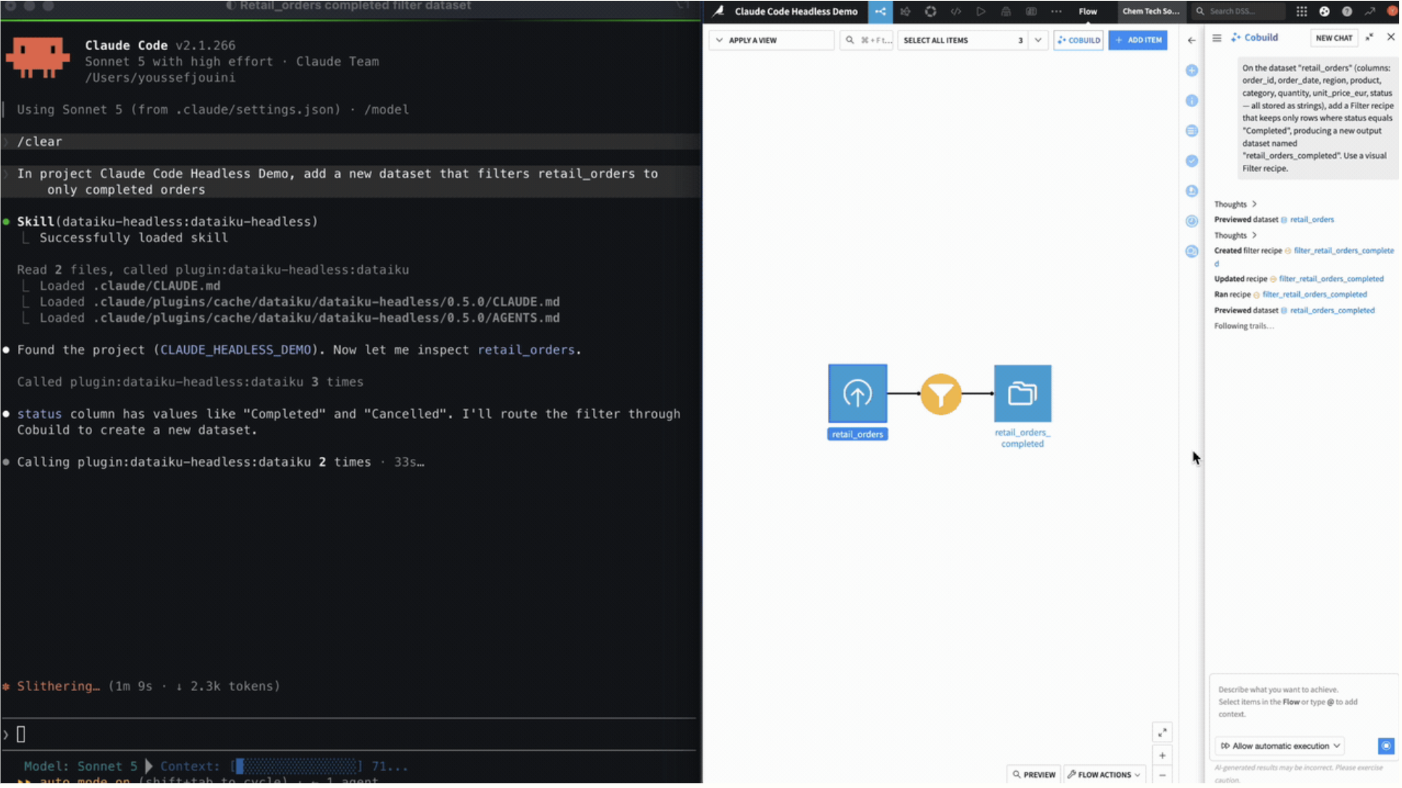Select the retail_orders dataset node in the Flow
The image size is (1402, 788).
tap(857, 394)
